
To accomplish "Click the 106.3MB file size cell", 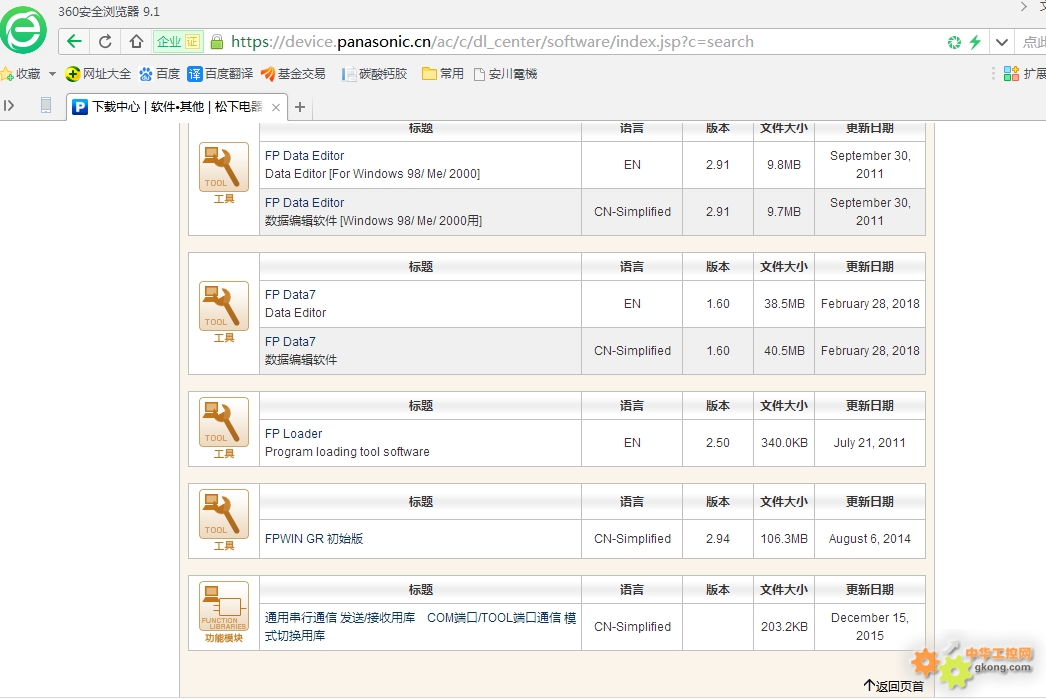I will click(x=784, y=538).
